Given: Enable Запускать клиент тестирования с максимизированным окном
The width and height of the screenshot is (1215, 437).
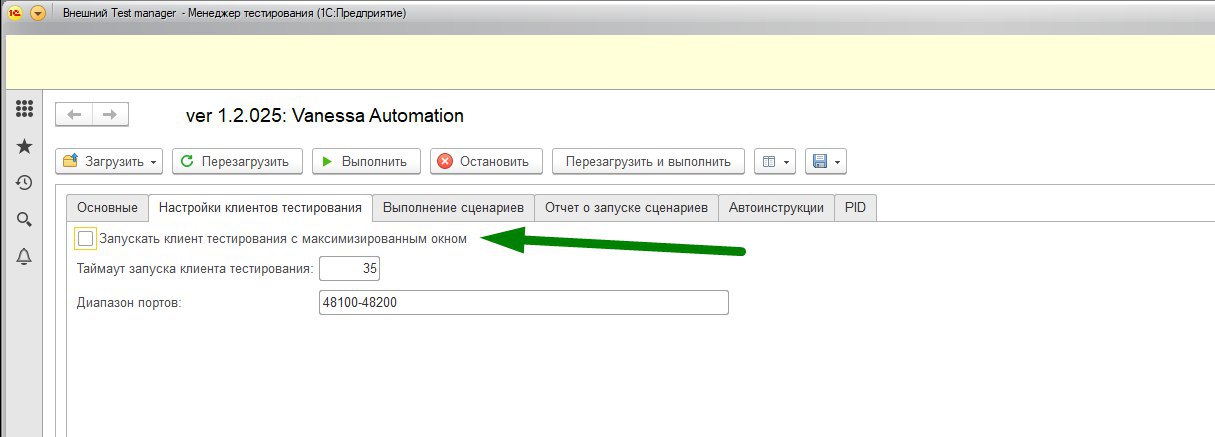Looking at the screenshot, I should click(86, 239).
